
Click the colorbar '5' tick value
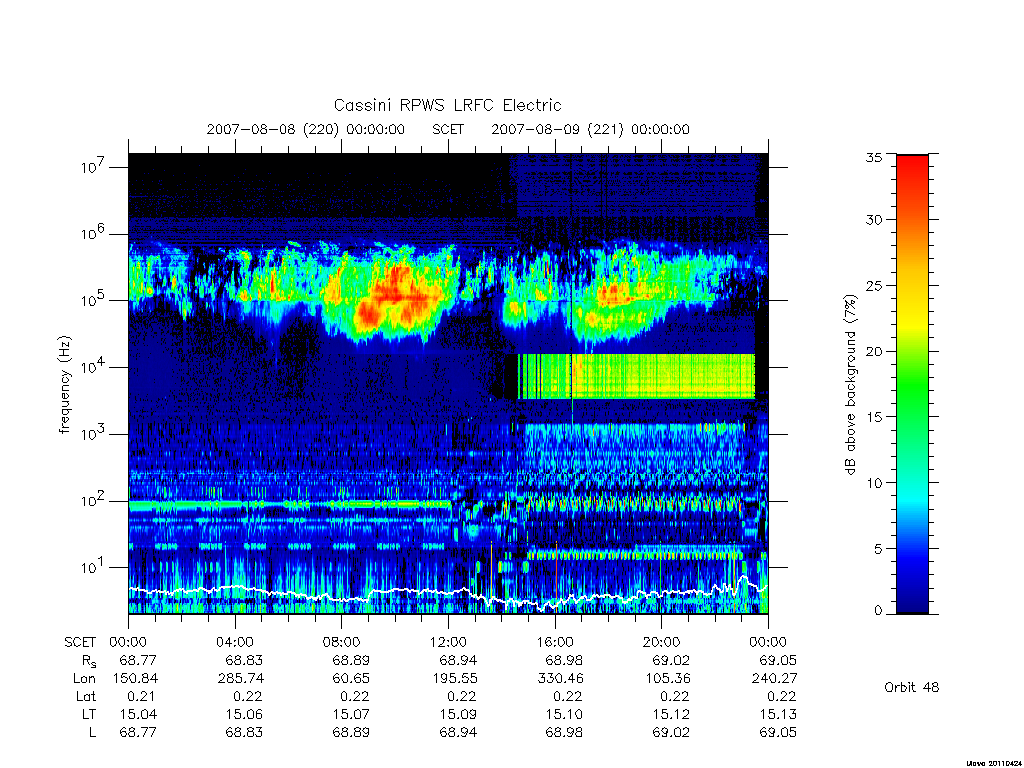click(877, 549)
